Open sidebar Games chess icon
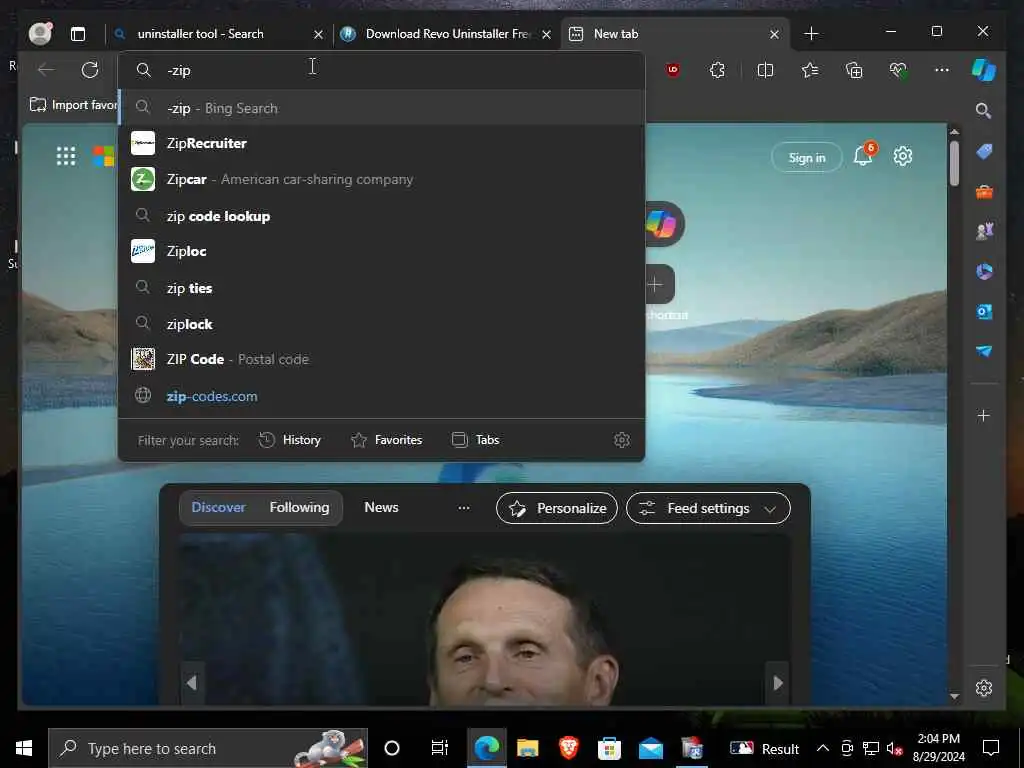 click(x=984, y=231)
